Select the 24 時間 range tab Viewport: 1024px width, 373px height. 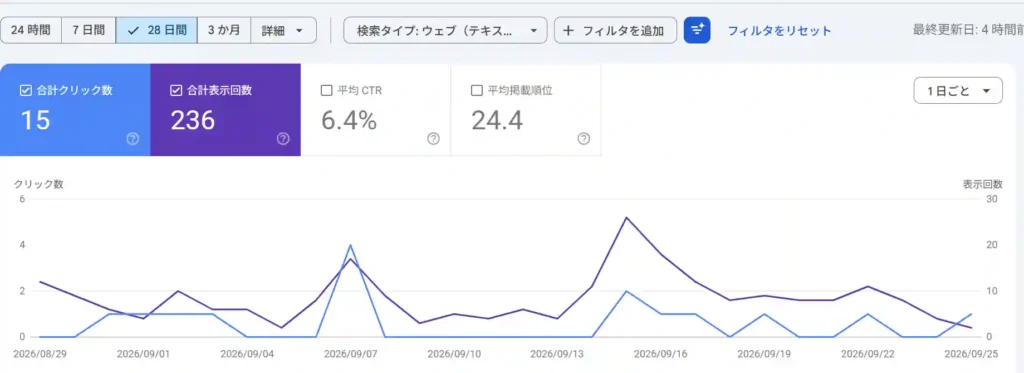coord(31,30)
